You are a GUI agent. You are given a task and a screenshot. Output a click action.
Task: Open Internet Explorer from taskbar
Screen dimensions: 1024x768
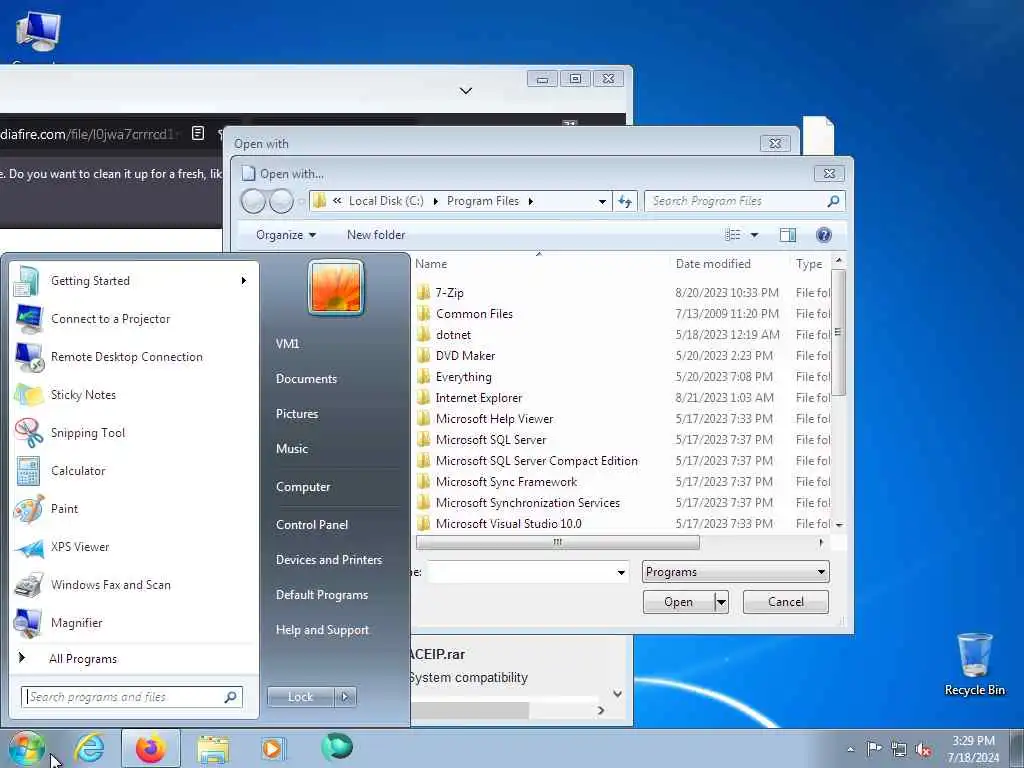89,748
